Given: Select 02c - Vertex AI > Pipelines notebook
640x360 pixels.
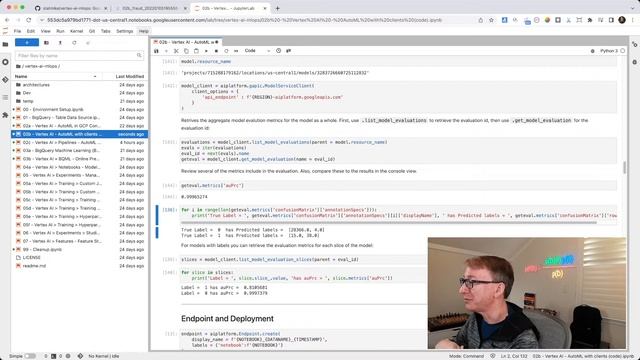Looking at the screenshot, I should [61, 142].
